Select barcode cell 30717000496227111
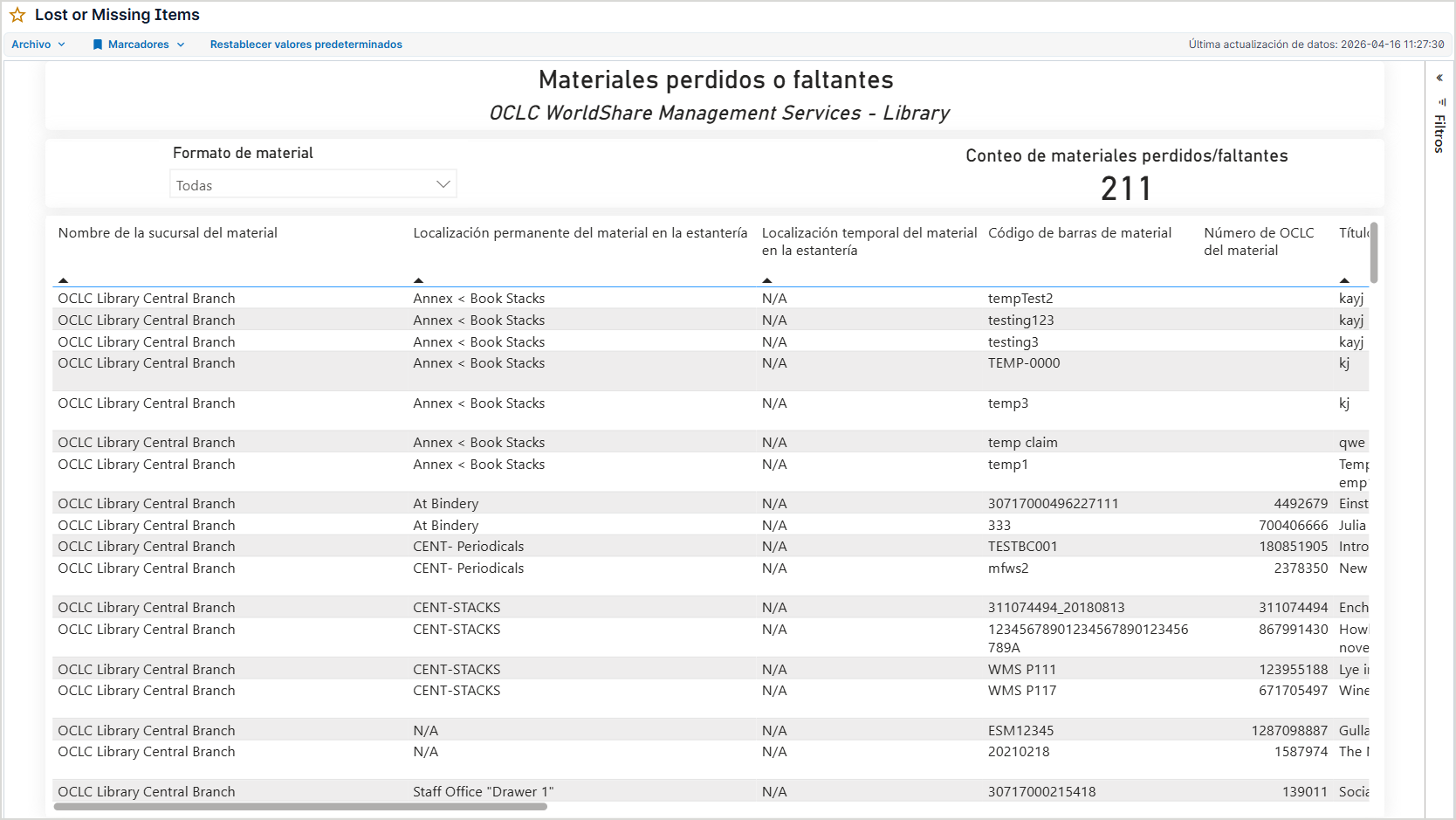Screen dimensions: 1456x820 pos(1053,504)
